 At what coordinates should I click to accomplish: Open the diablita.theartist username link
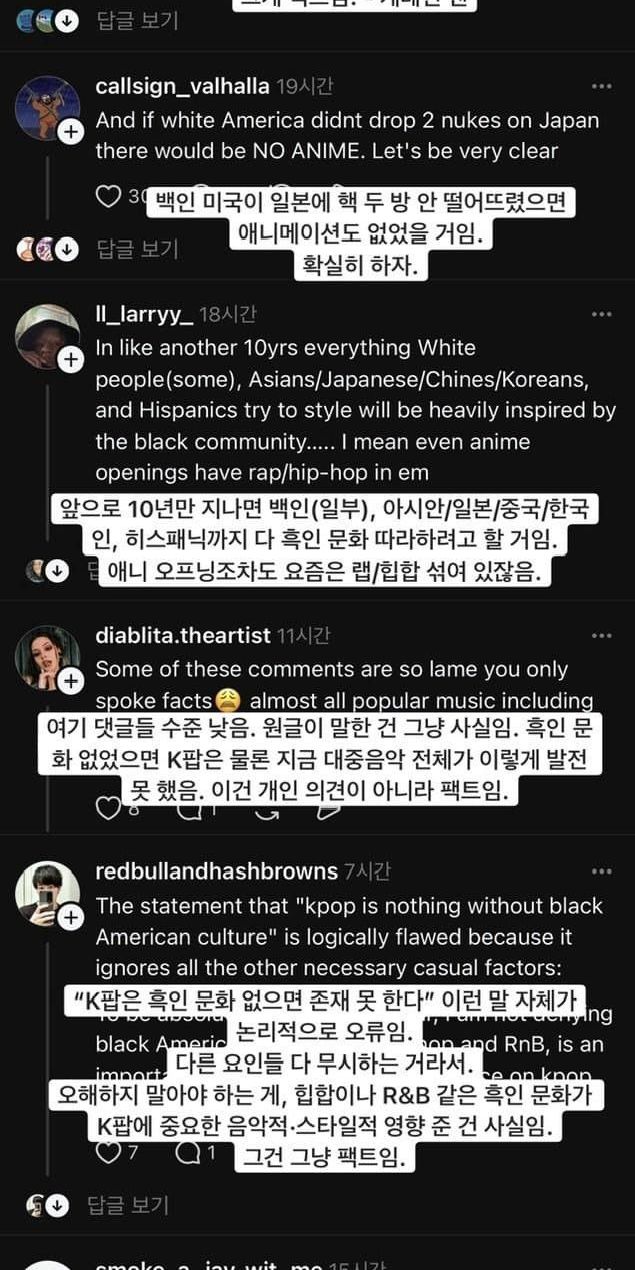point(183,636)
